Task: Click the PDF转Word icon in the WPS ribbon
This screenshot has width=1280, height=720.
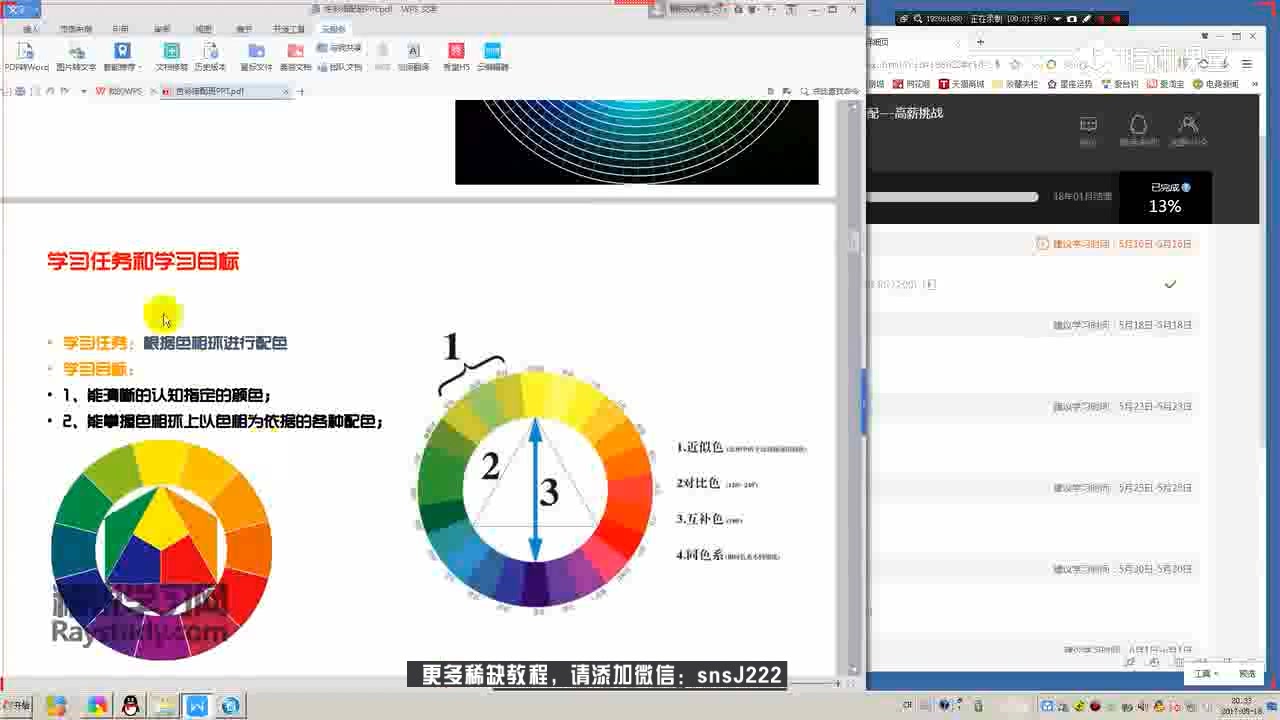Action: click(x=26, y=51)
